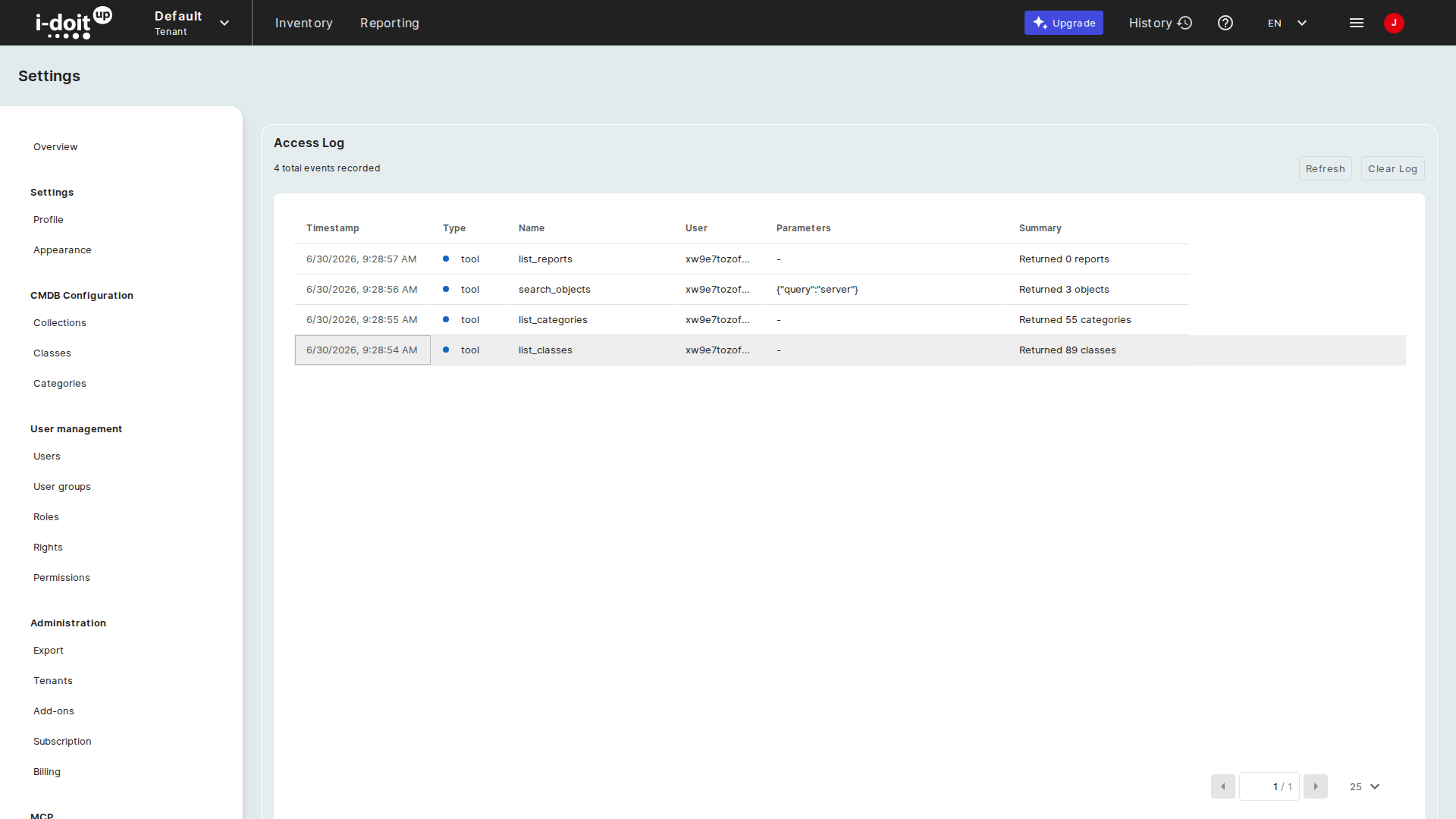Click user xw9e7tozof... in list_reports row
The height and width of the screenshot is (819, 1456).
click(717, 259)
